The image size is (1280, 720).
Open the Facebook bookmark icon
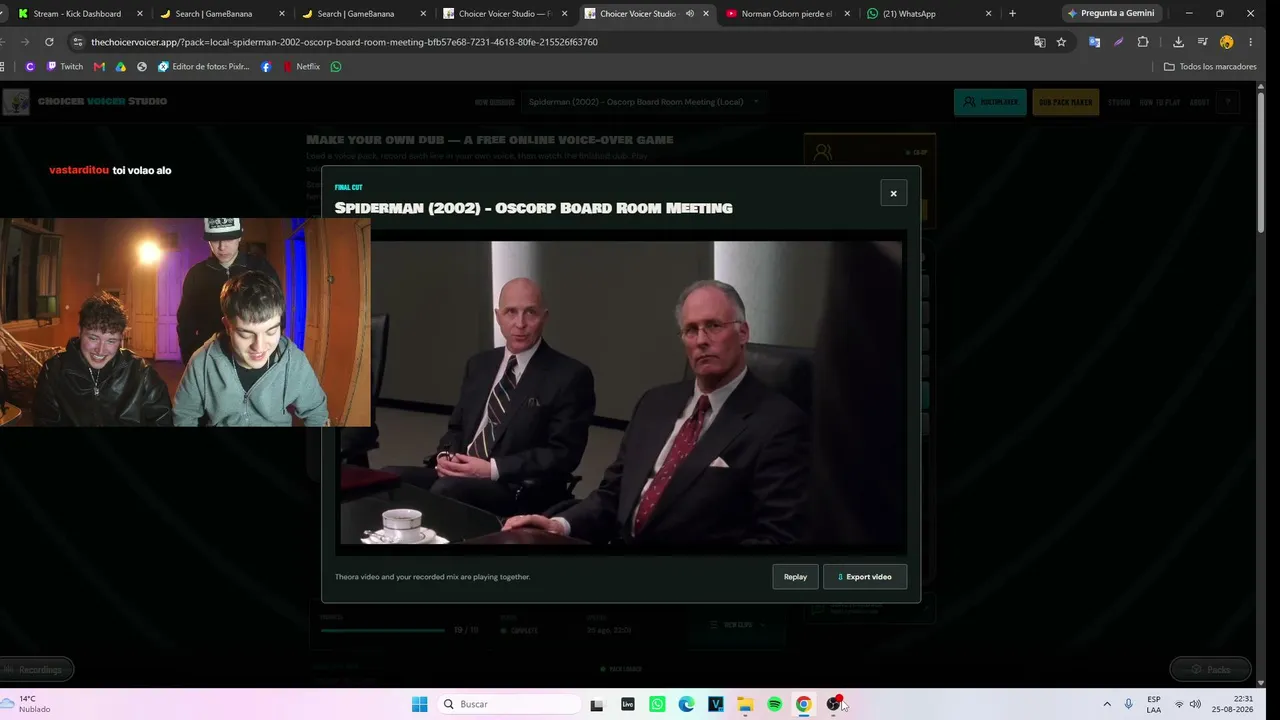pyautogui.click(x=266, y=67)
